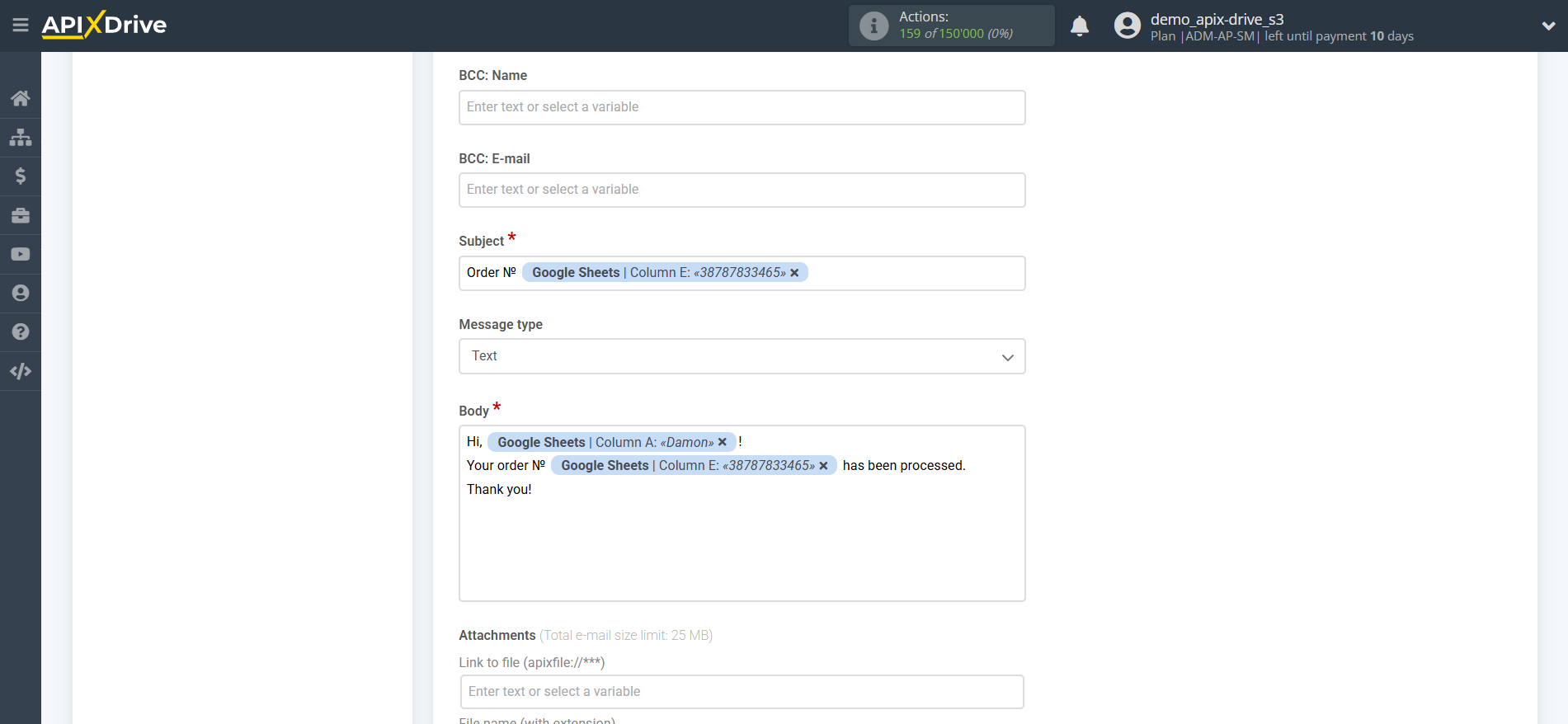Click the Attachments label
This screenshot has width=1568, height=724.
pos(497,636)
